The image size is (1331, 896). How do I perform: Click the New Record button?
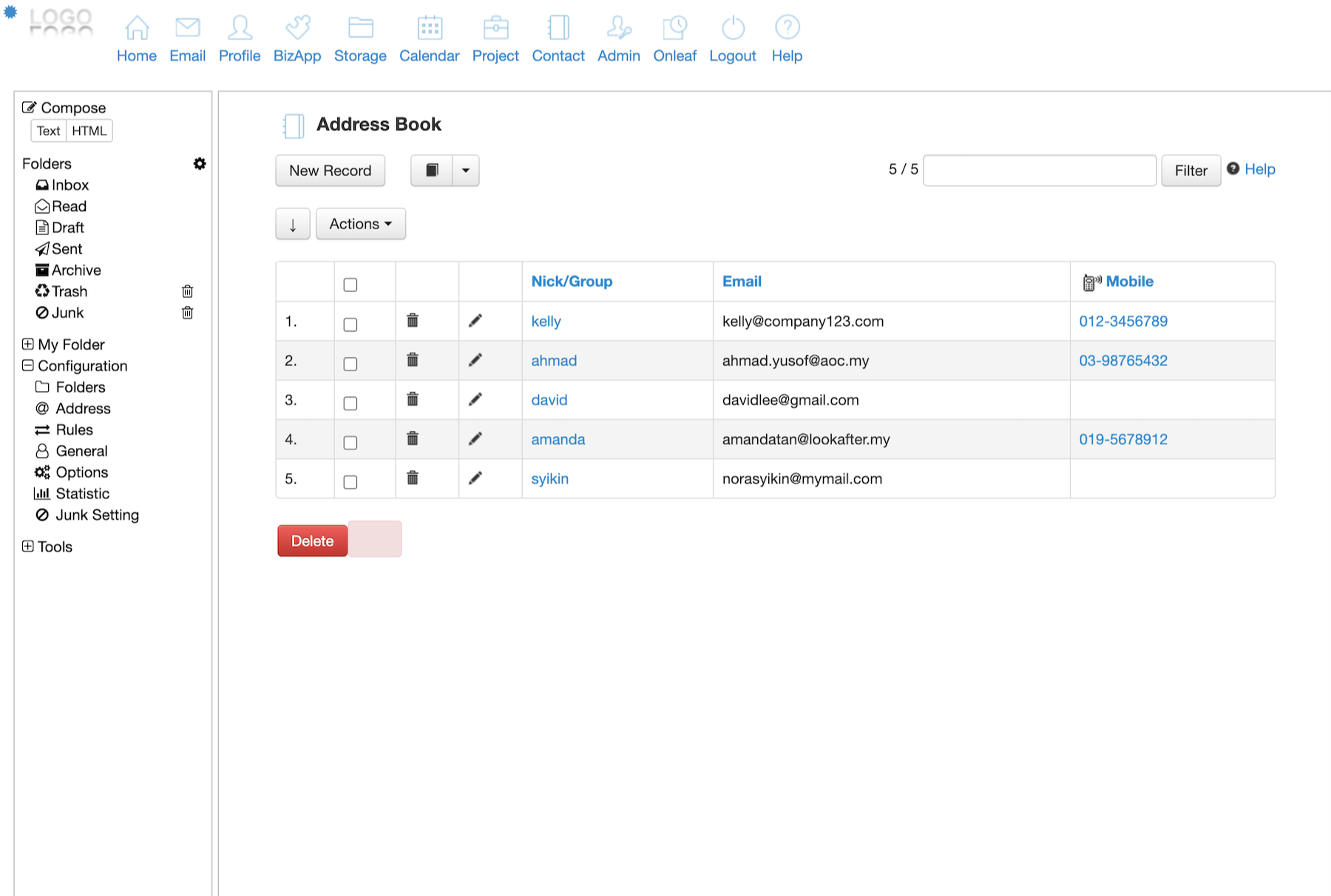click(x=331, y=171)
